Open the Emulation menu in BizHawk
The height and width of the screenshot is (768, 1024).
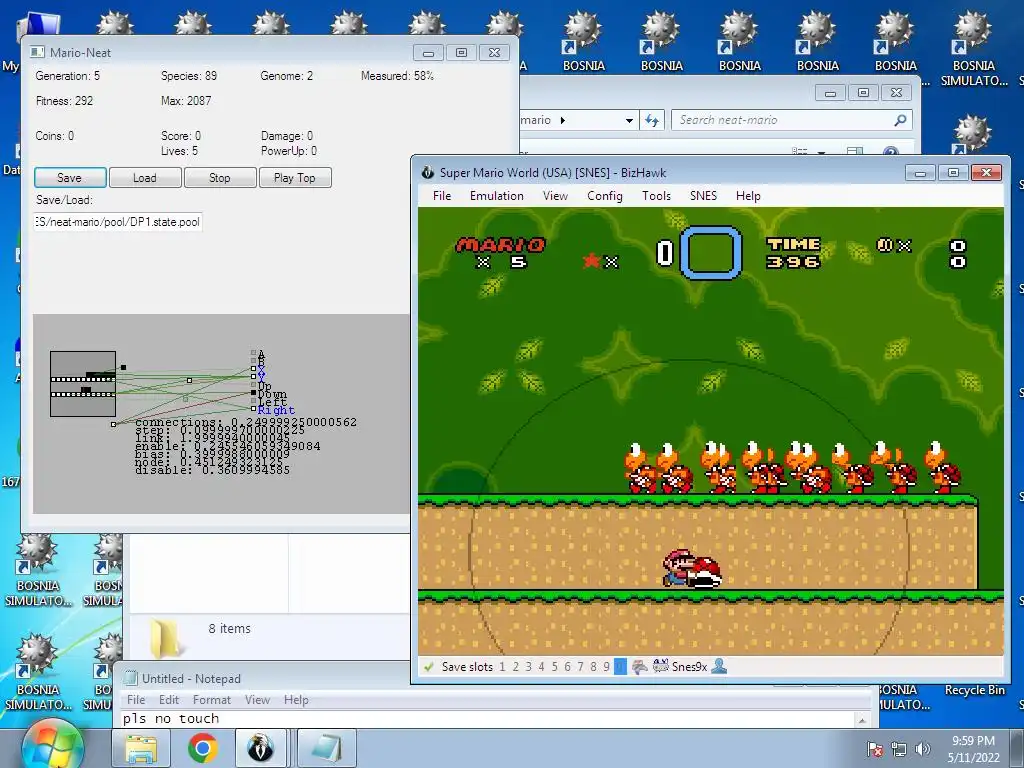(496, 196)
